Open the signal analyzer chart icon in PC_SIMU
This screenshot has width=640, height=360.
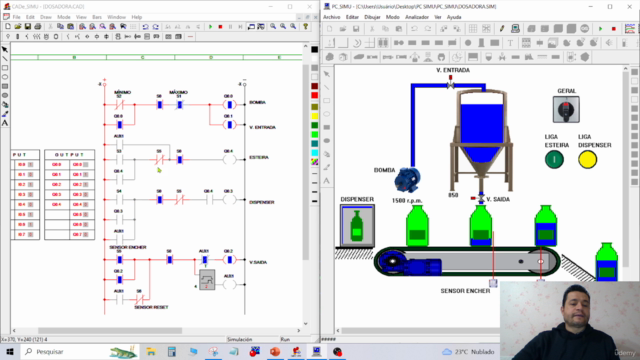click(630, 29)
